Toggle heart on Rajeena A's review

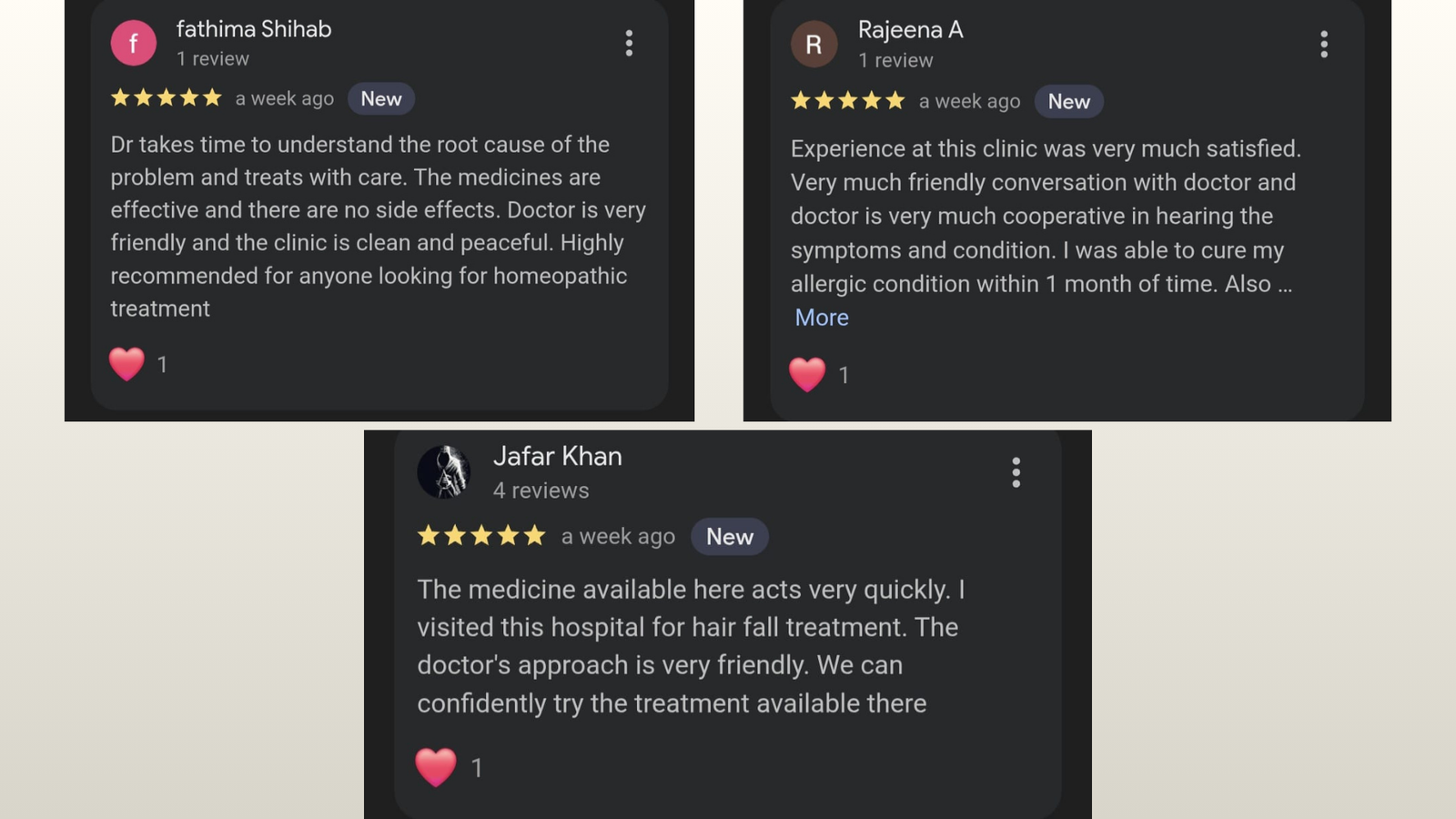(807, 374)
